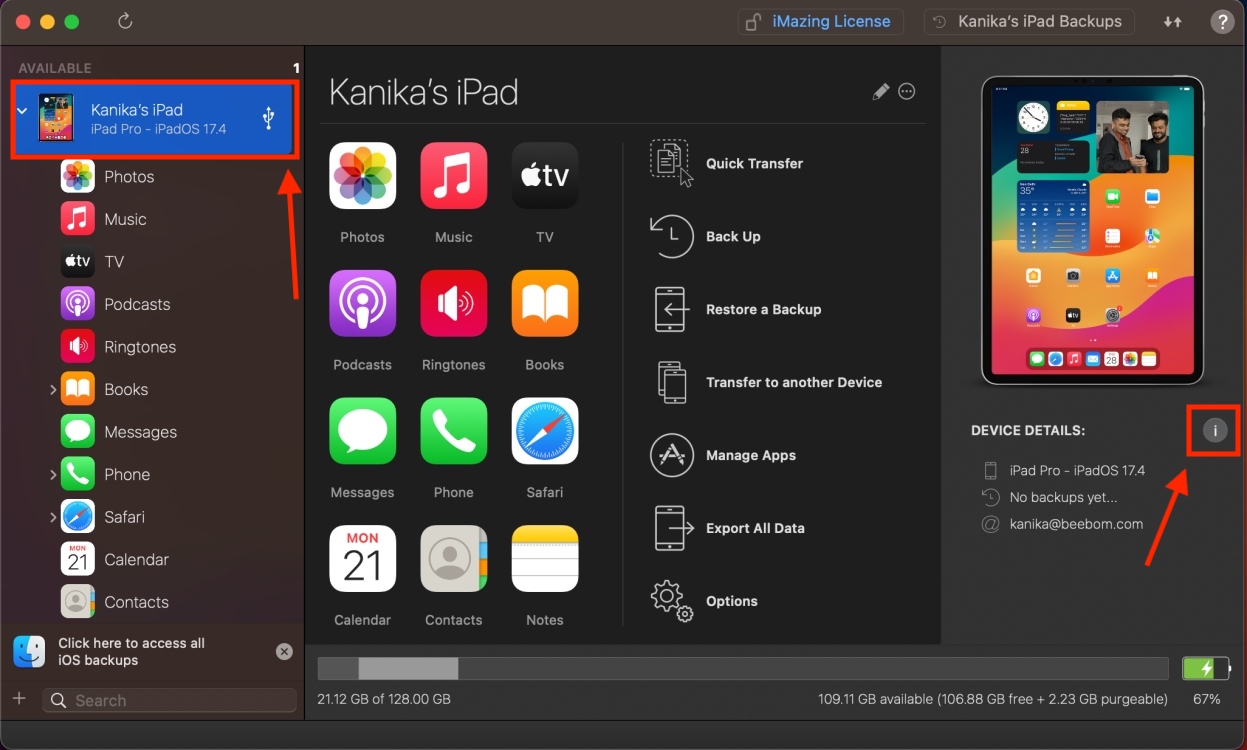Screen dimensions: 1247x750
Task: Select the Safari icon in the app grid
Action: click(544, 431)
